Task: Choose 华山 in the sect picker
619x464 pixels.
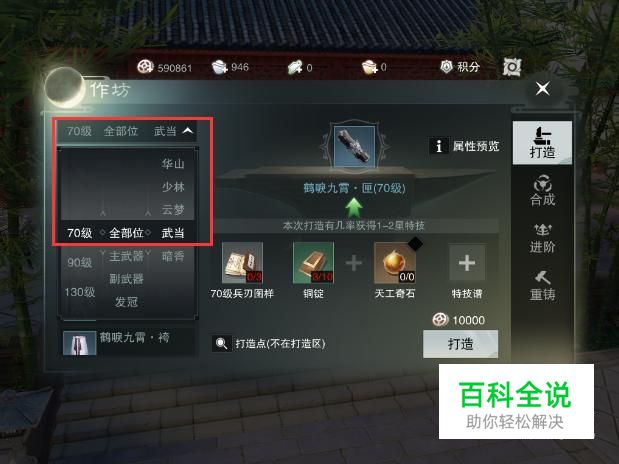Action: [173, 163]
